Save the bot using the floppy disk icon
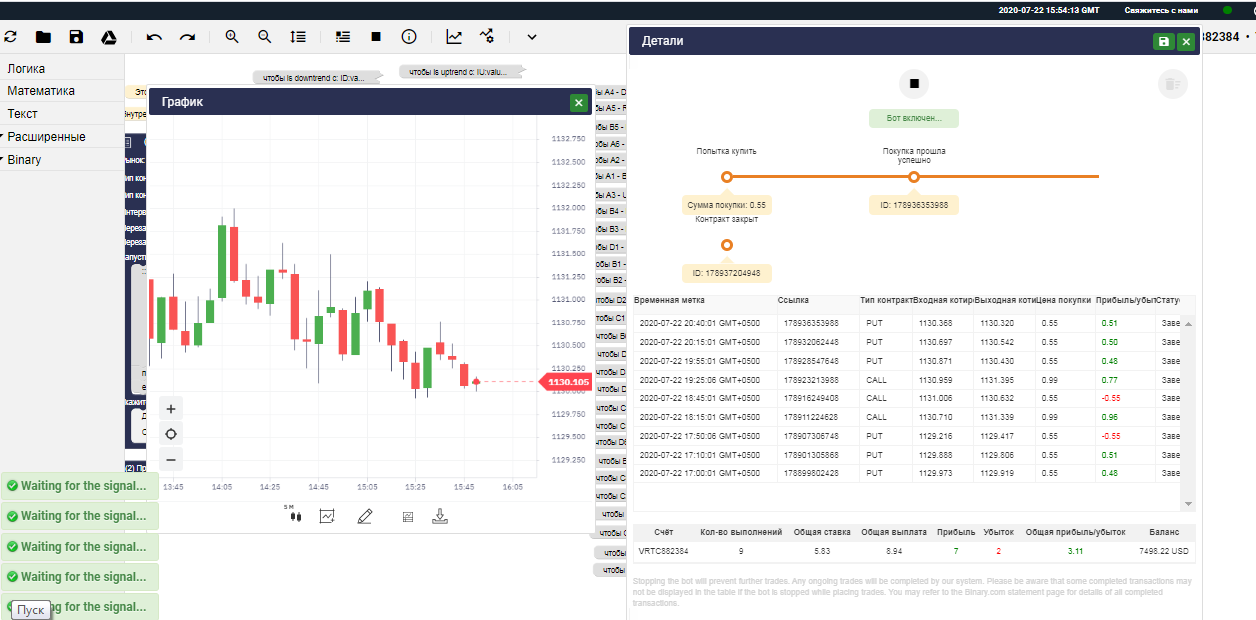Screen dimensions: 1256x620 pos(76,37)
